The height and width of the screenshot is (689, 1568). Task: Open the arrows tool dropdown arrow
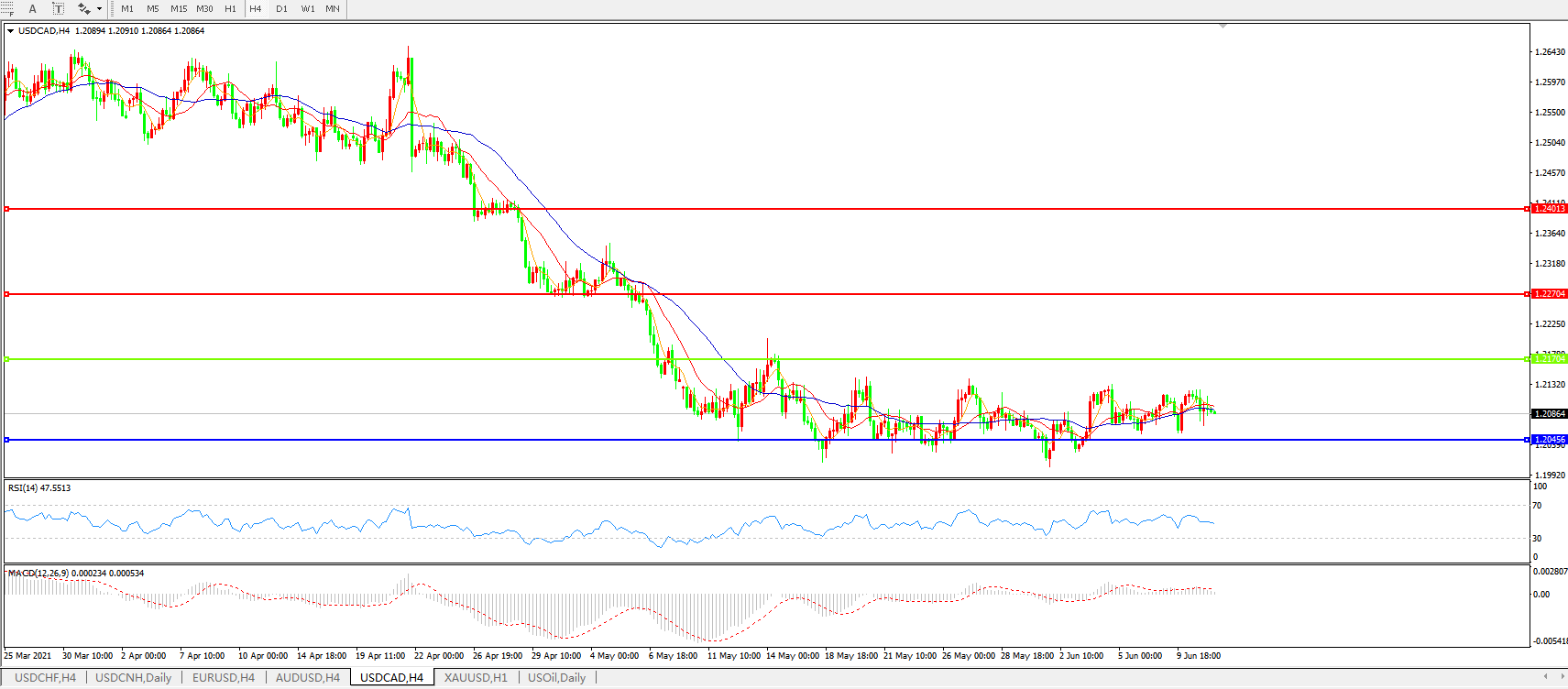[x=99, y=9]
